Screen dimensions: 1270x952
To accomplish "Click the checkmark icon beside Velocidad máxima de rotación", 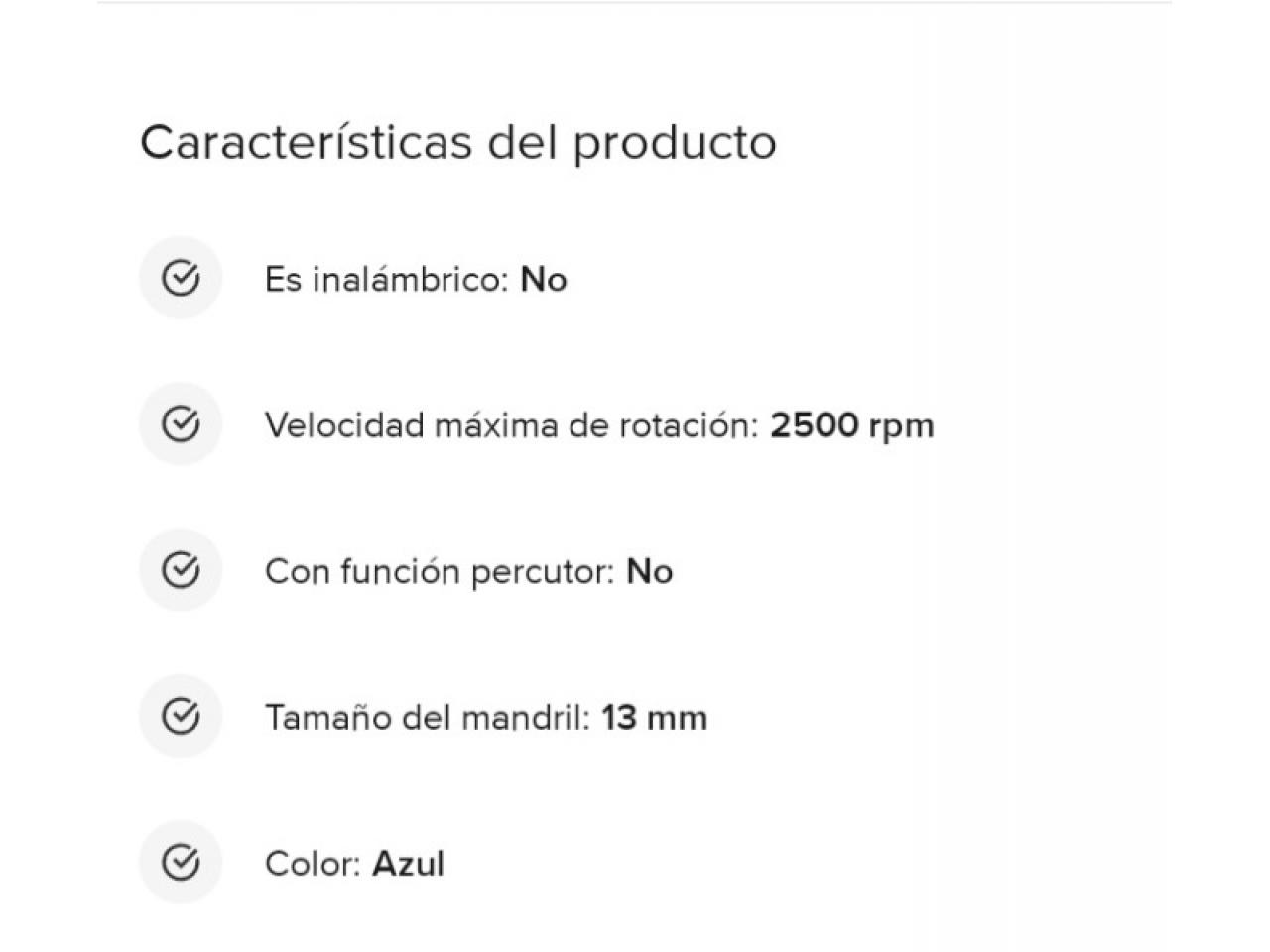I will (x=181, y=424).
